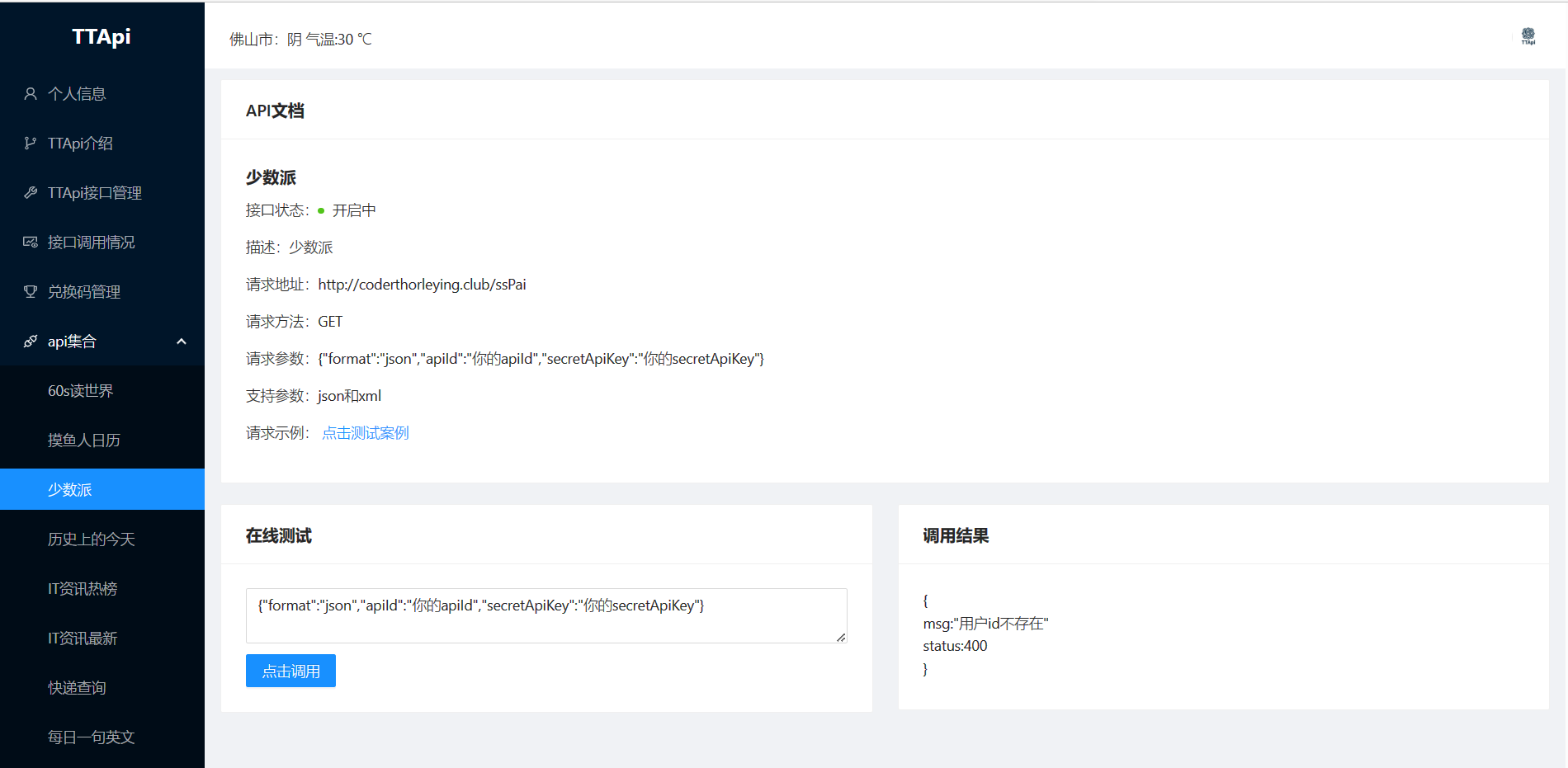Screen dimensions: 1568x768
Task: Choose IT资讯热榜 from the sidebar
Action: (x=102, y=589)
